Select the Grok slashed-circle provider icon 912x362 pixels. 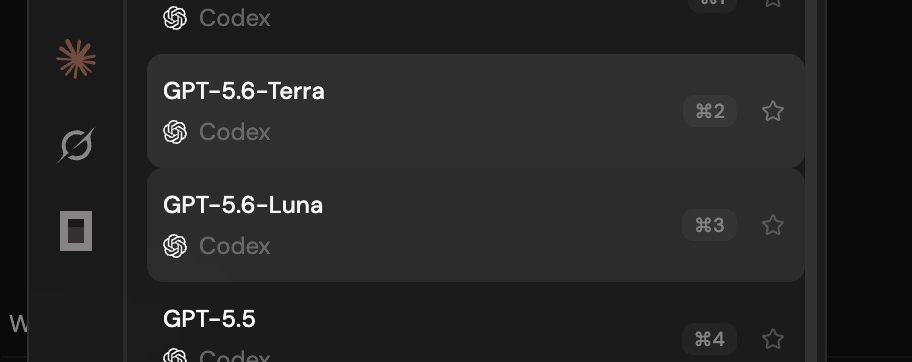pyautogui.click(x=76, y=145)
